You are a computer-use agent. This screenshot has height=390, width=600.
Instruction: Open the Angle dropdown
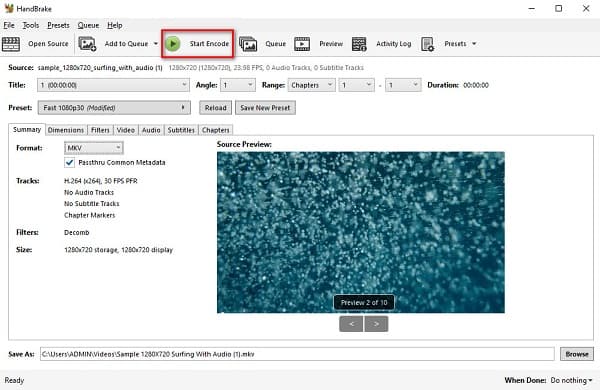238,85
